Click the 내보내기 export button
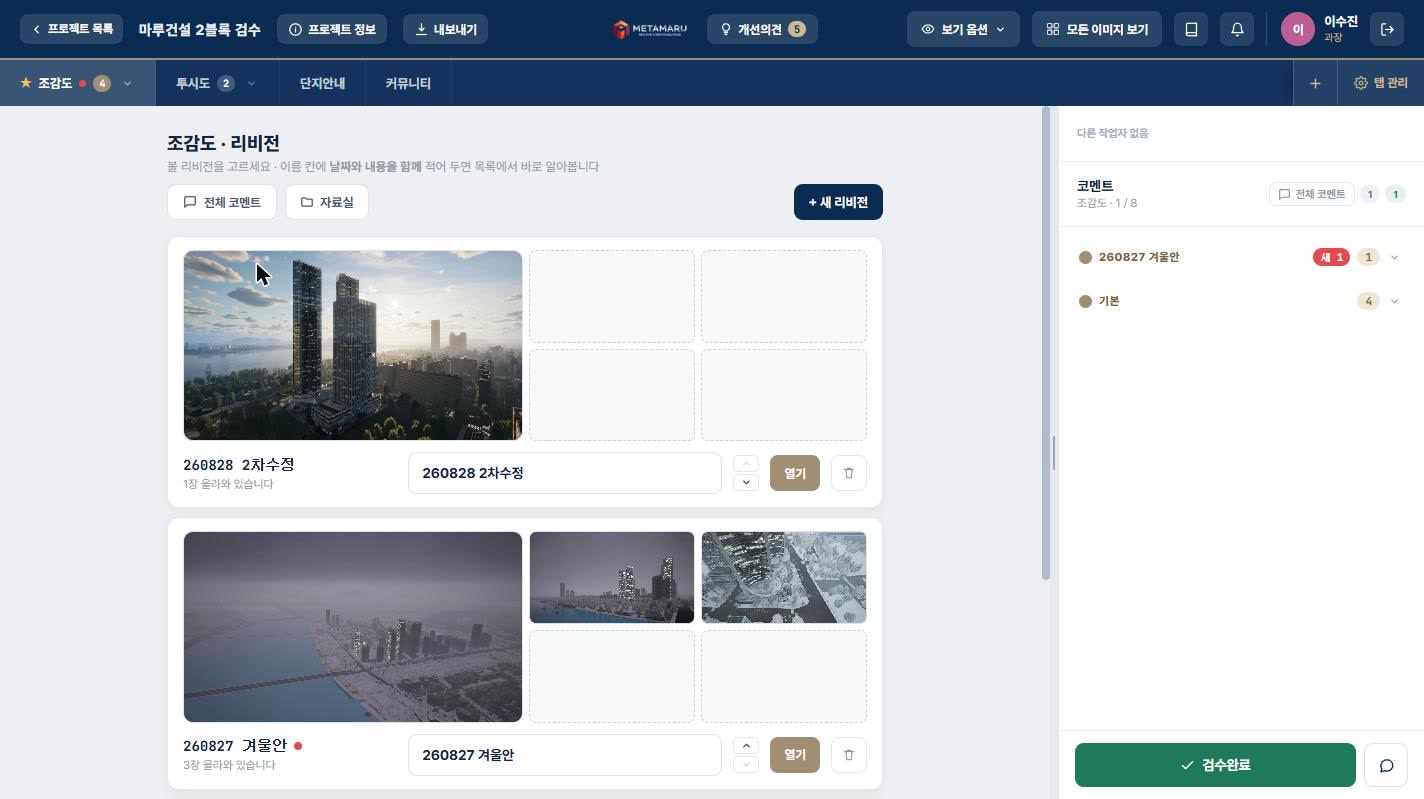This screenshot has height=799, width=1424. (446, 29)
